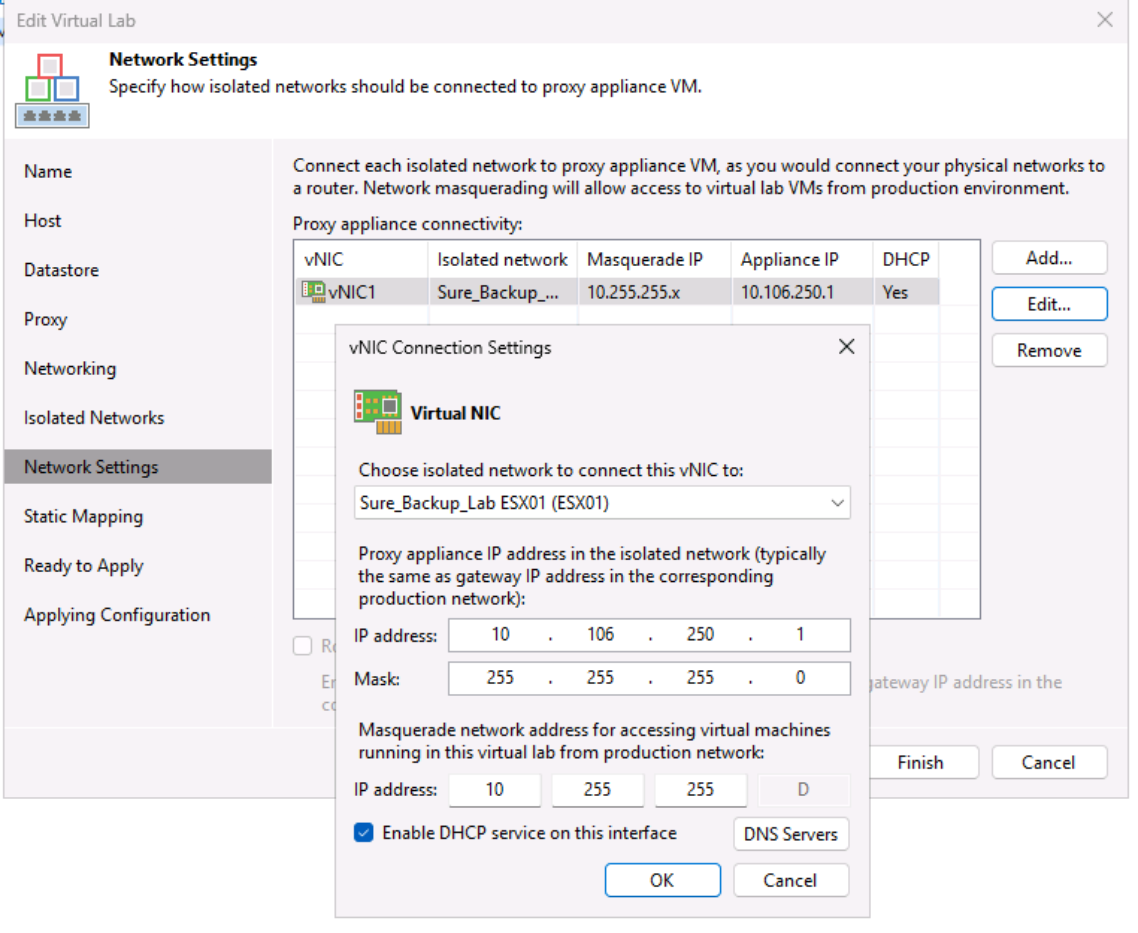Click the masquerade IP second octet field

pyautogui.click(x=597, y=789)
